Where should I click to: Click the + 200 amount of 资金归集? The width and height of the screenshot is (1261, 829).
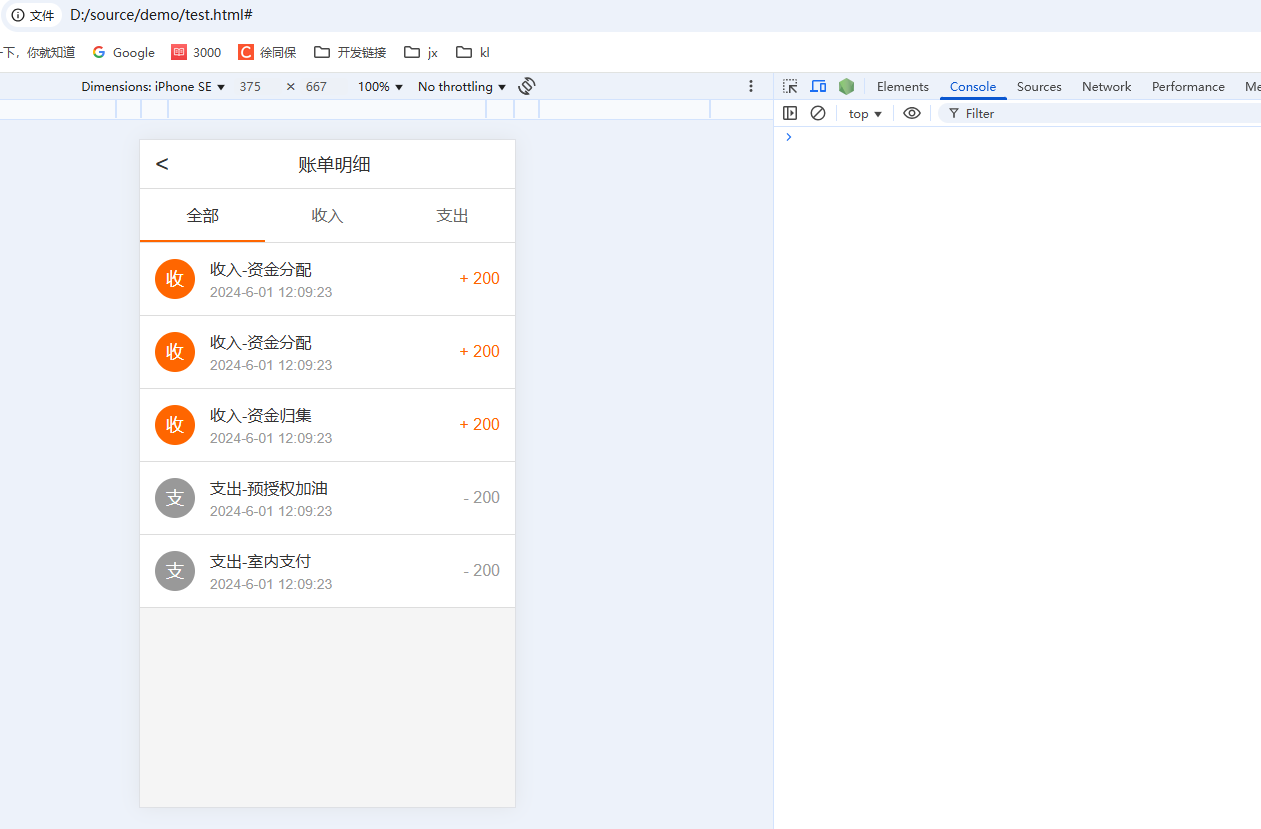(x=480, y=424)
